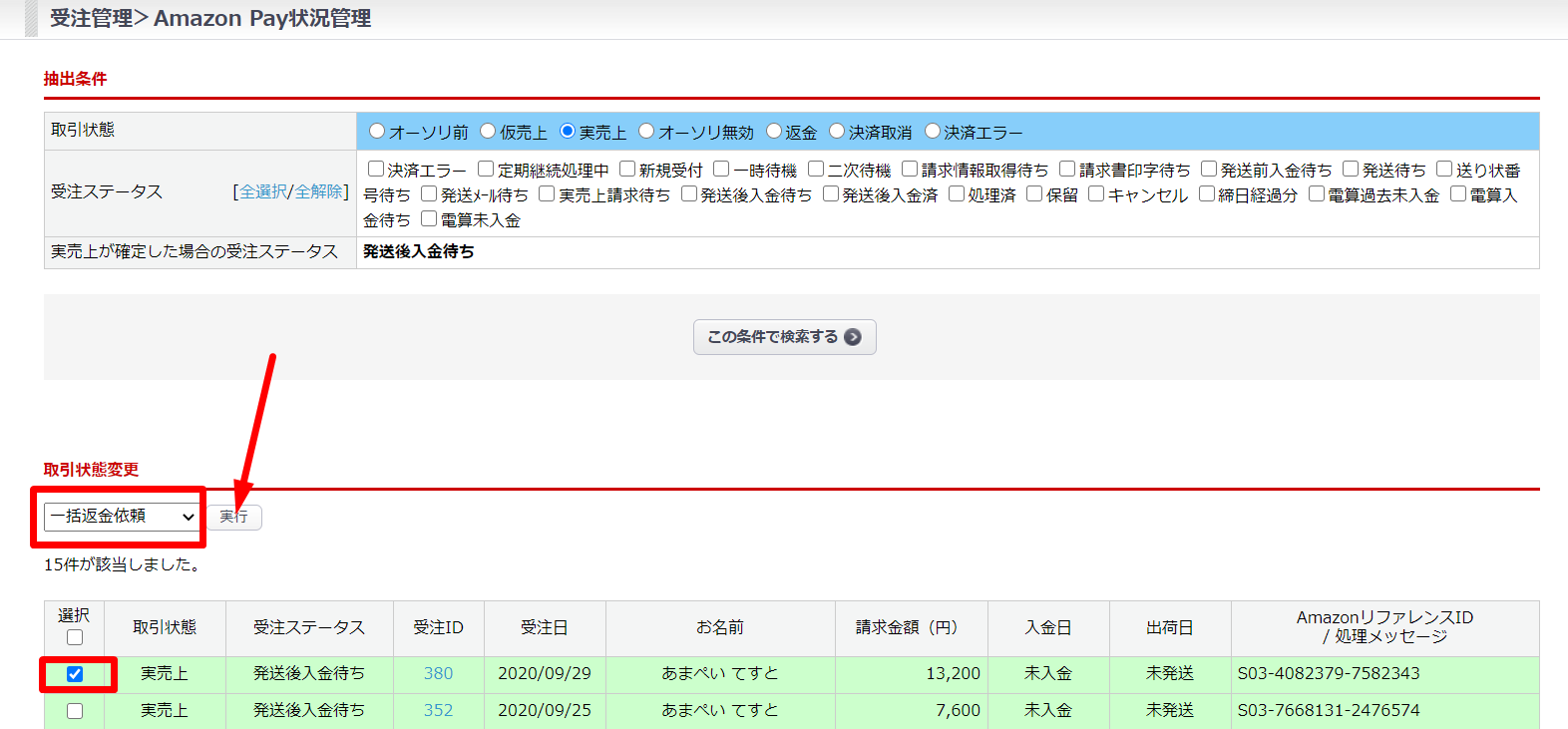The width and height of the screenshot is (1568, 729).
Task: Select the checkbox for order 352
Action: [x=75, y=711]
